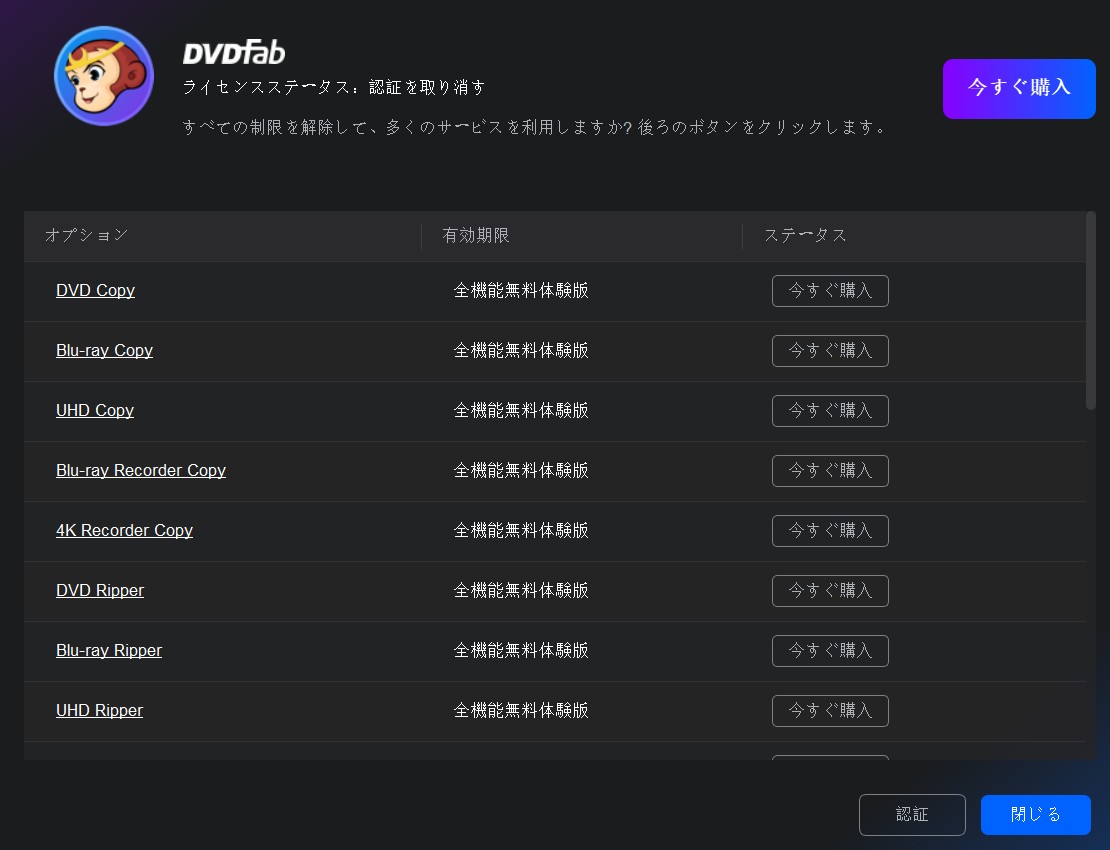
Task: Click the ライセンスステータス status text
Action: (333, 87)
